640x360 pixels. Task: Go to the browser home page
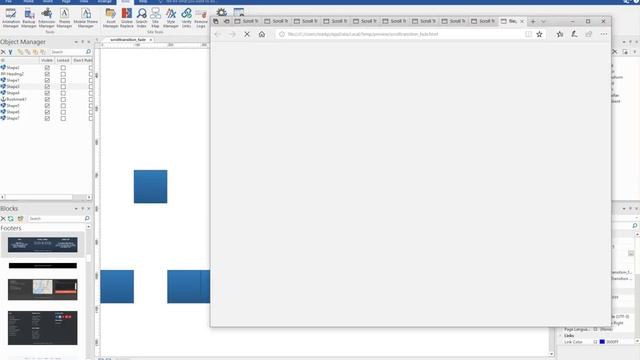[x=262, y=34]
